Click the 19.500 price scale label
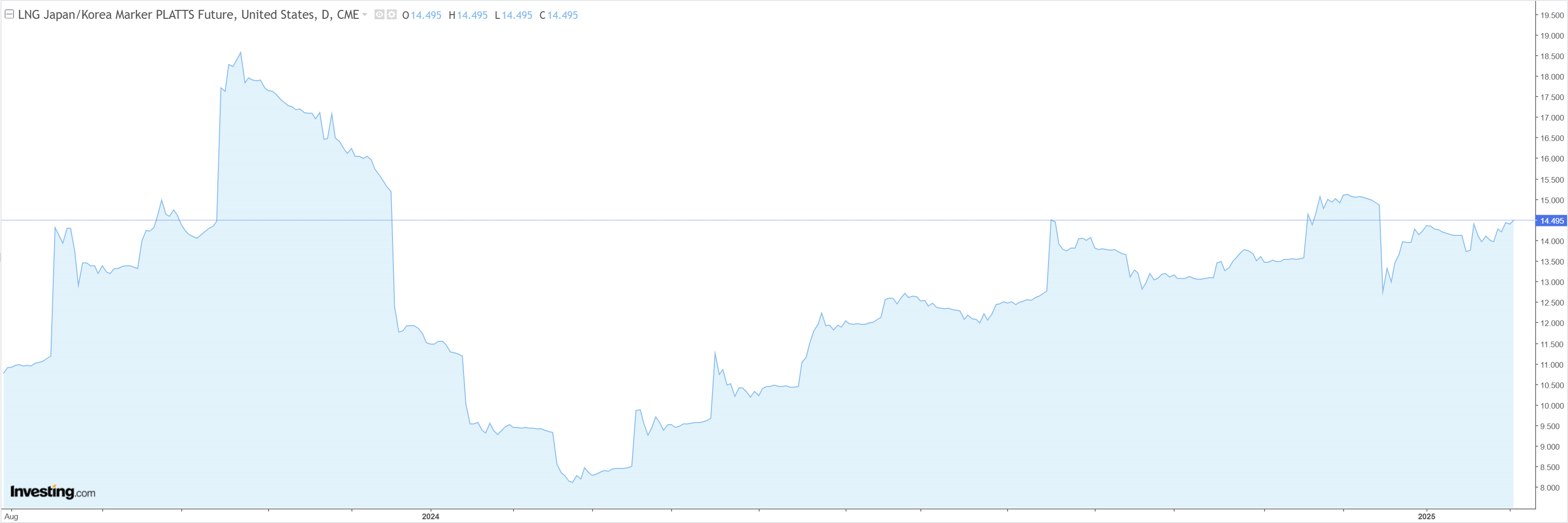 (1552, 15)
